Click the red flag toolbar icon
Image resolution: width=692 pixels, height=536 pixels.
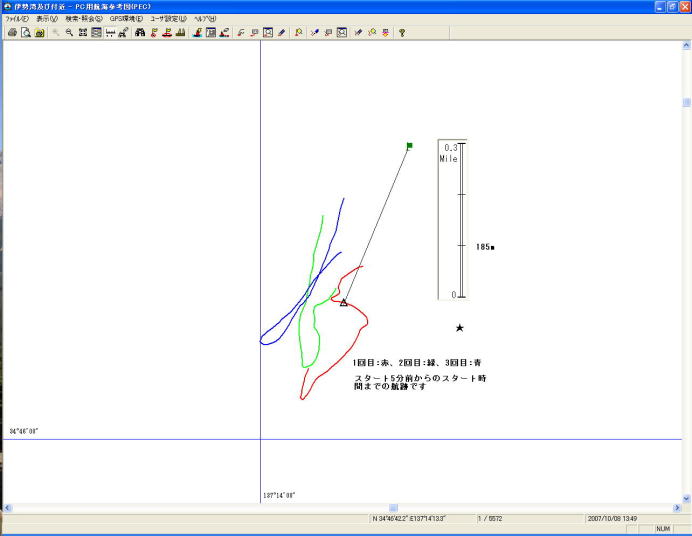(154, 32)
